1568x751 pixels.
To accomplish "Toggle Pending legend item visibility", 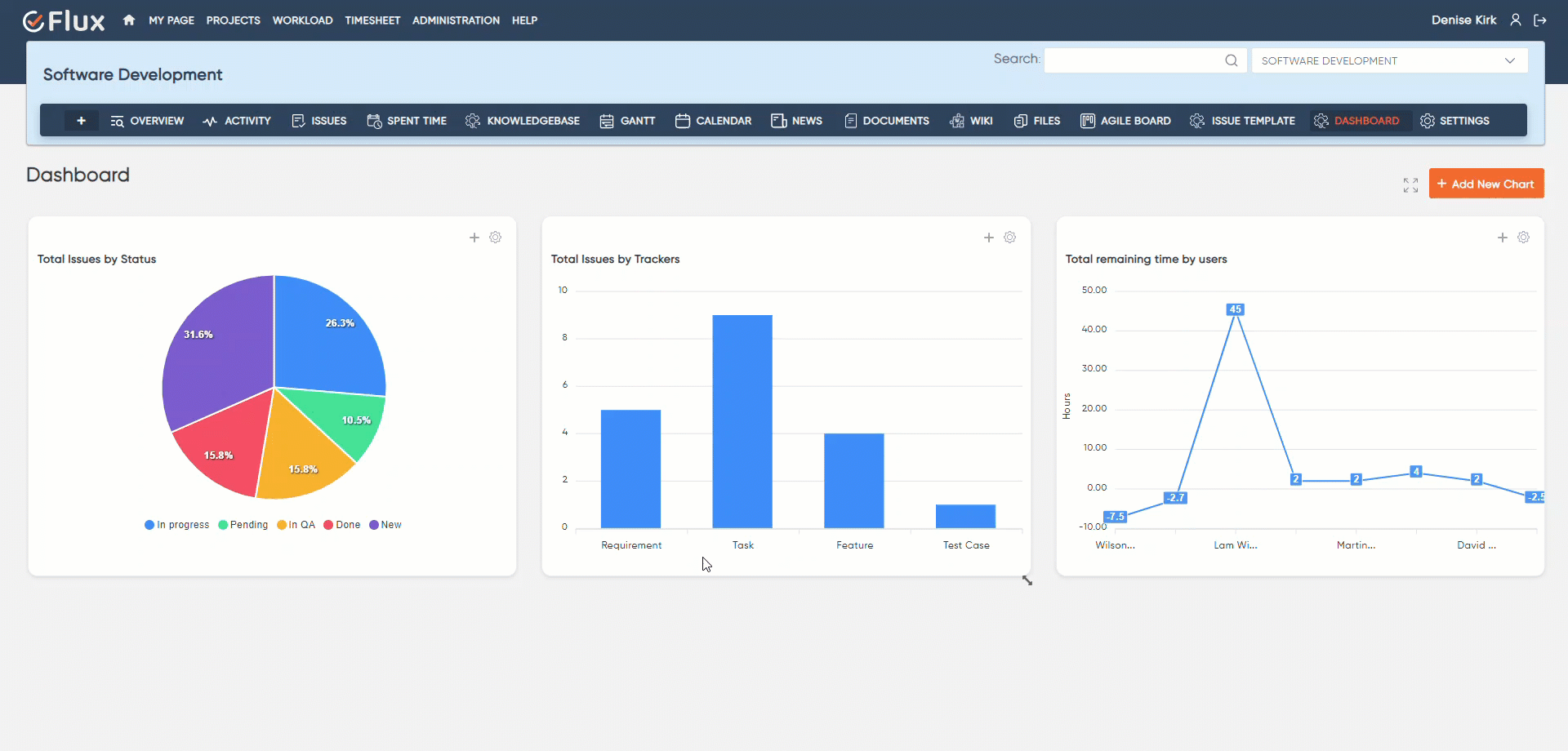I will (x=243, y=525).
